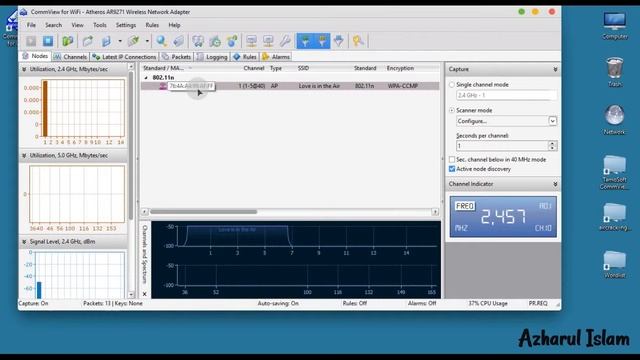Click the Seconds per channel input field
This screenshot has width=640, height=360.
click(x=502, y=146)
